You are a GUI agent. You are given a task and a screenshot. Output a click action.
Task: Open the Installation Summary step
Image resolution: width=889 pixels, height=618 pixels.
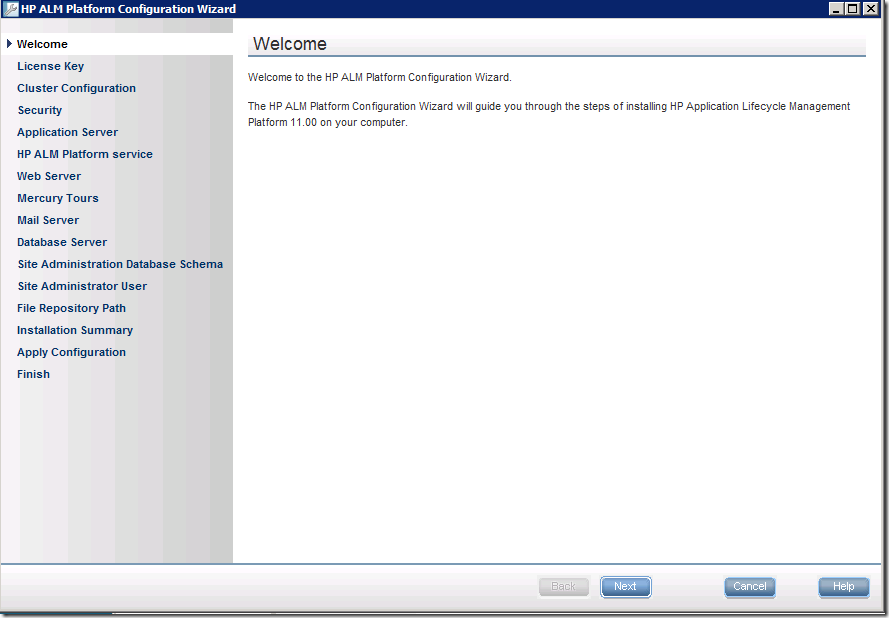coord(75,331)
